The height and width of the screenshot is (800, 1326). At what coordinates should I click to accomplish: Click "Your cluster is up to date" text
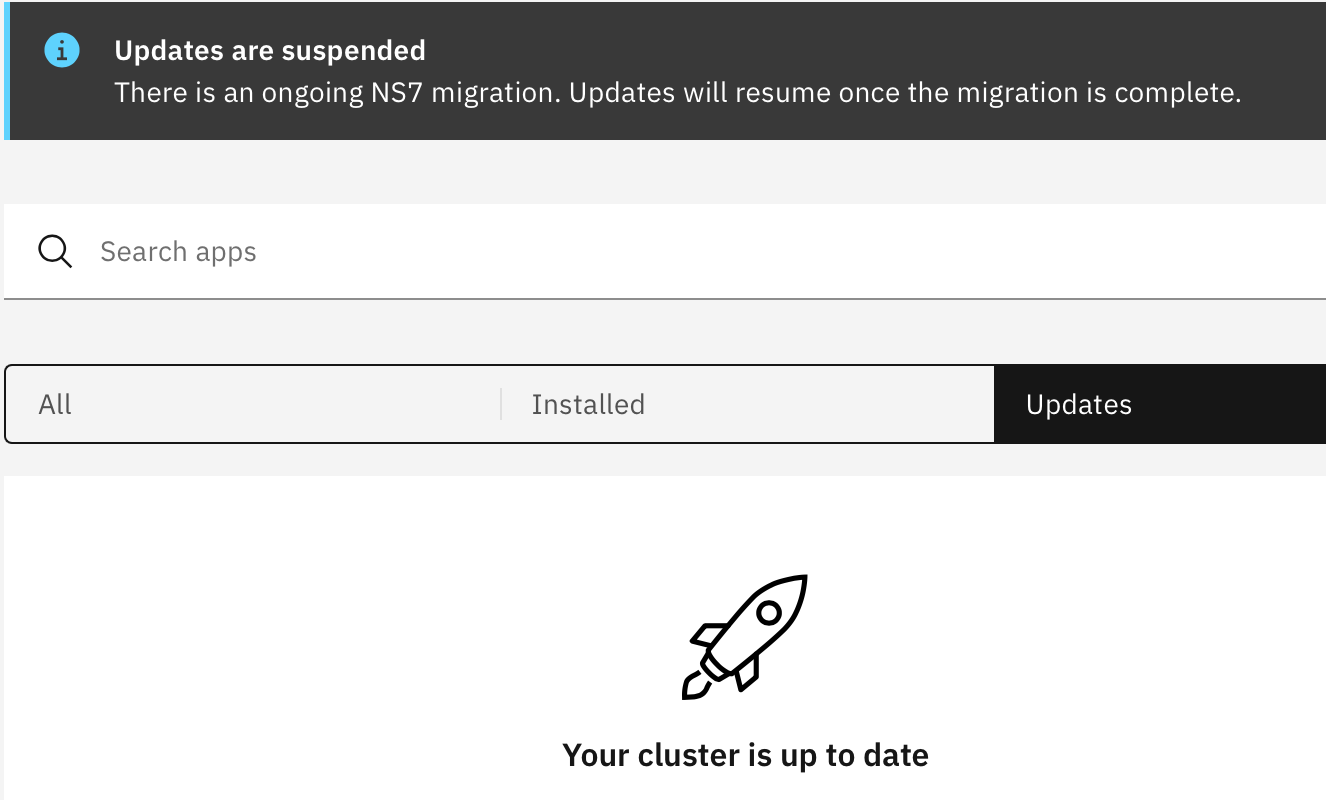click(745, 755)
